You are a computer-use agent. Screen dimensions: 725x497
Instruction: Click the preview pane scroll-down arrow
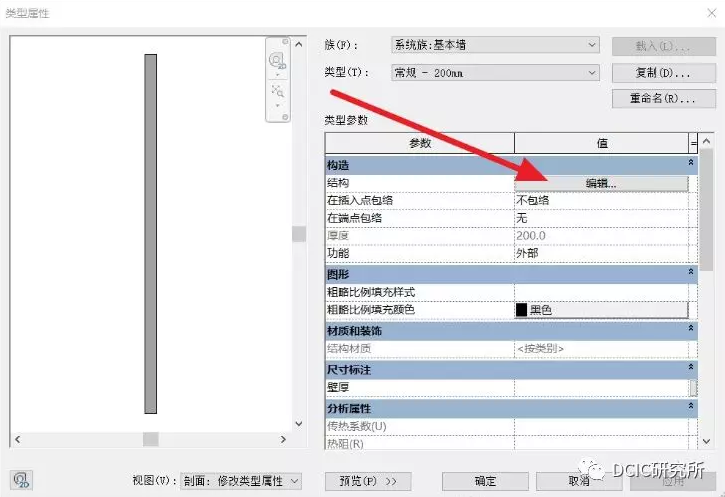tap(299, 423)
